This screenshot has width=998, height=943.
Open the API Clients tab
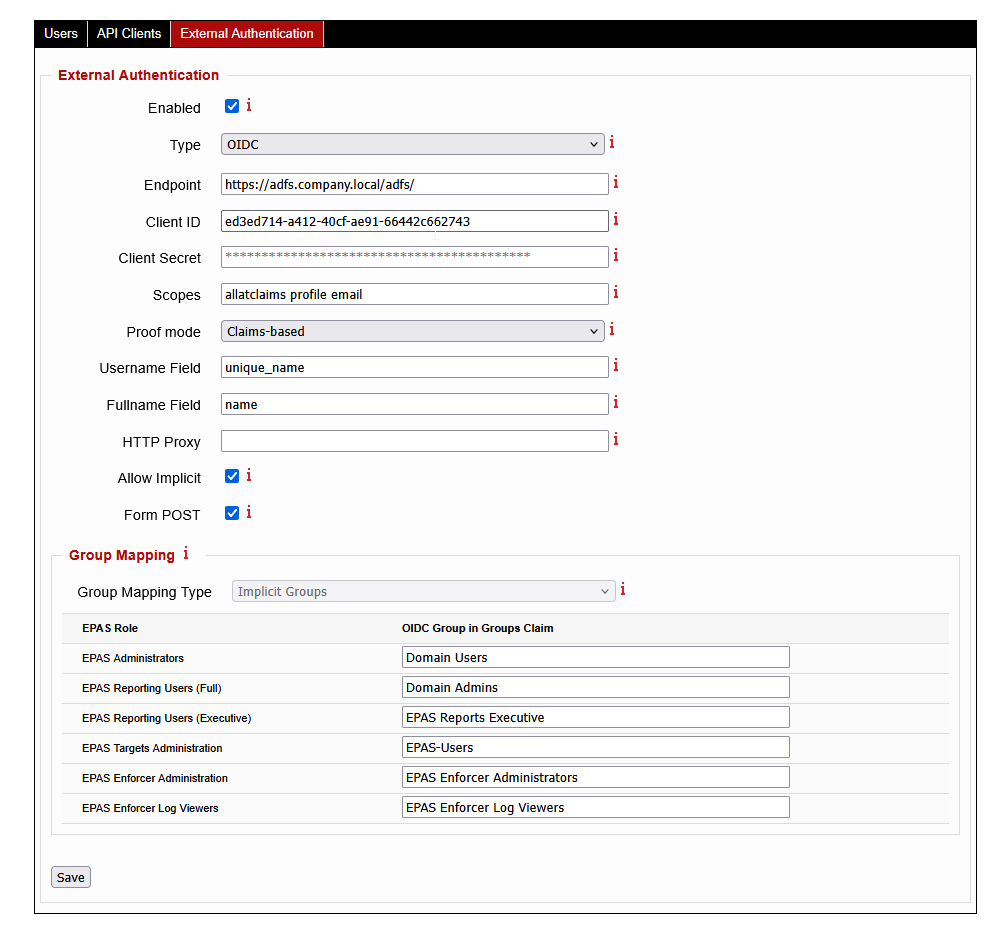tap(128, 33)
